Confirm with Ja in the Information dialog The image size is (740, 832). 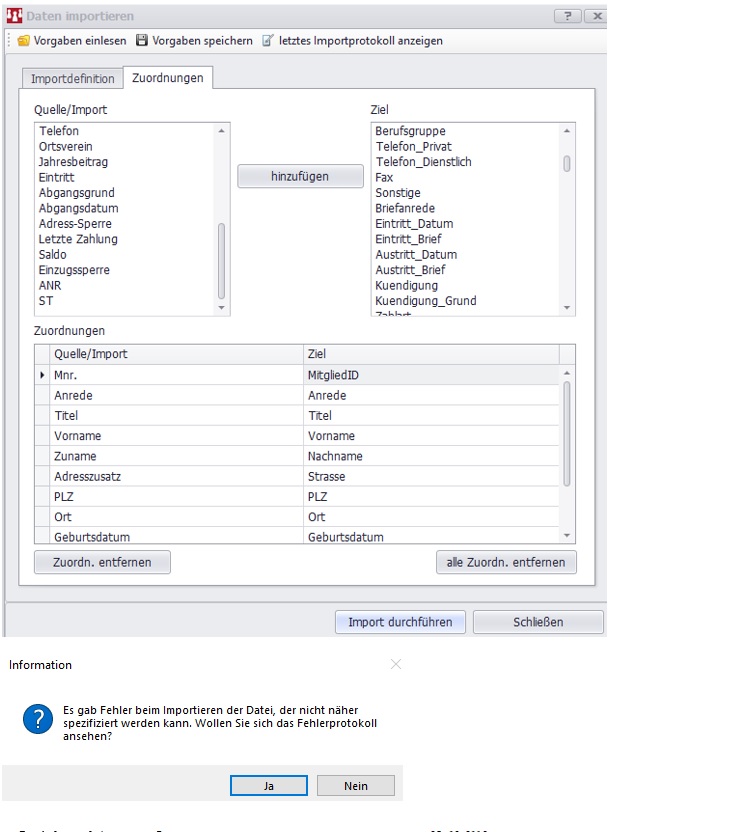click(269, 786)
